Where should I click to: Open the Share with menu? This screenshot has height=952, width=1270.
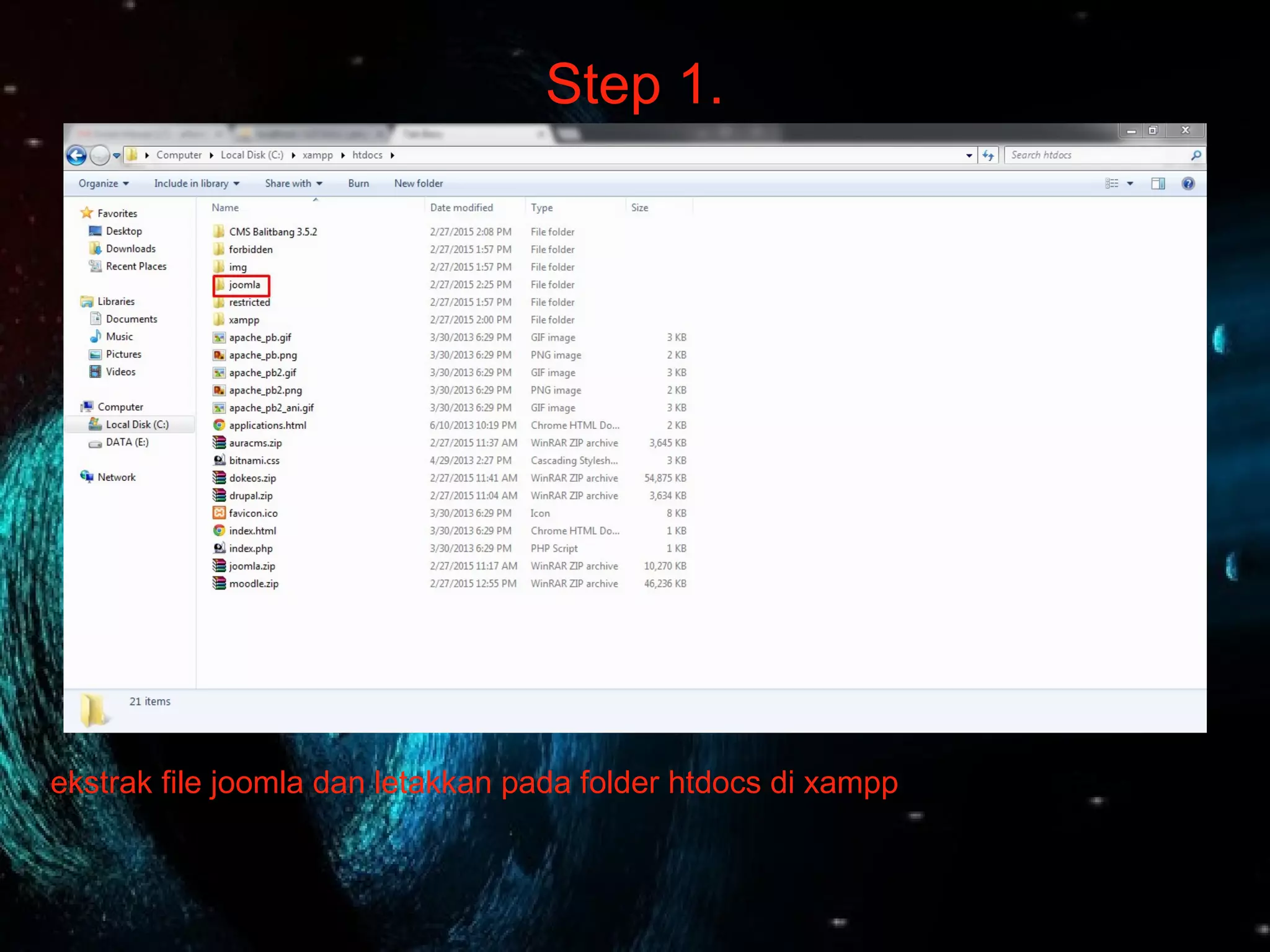pos(294,183)
